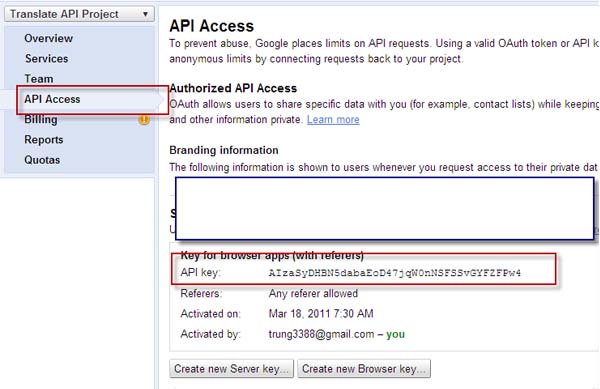This screenshot has height=389, width=600.
Task: Open Reports in sidebar
Action: click(44, 140)
